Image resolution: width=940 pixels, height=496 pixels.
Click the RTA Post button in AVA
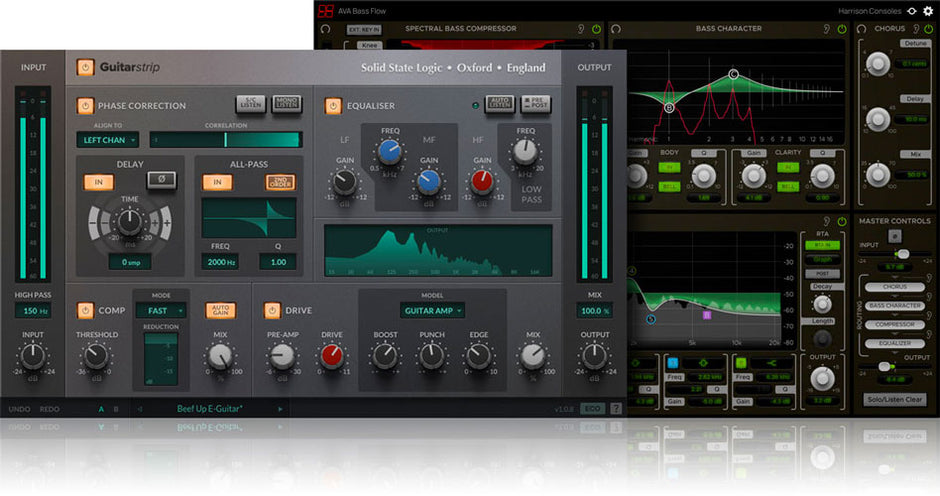[822, 273]
